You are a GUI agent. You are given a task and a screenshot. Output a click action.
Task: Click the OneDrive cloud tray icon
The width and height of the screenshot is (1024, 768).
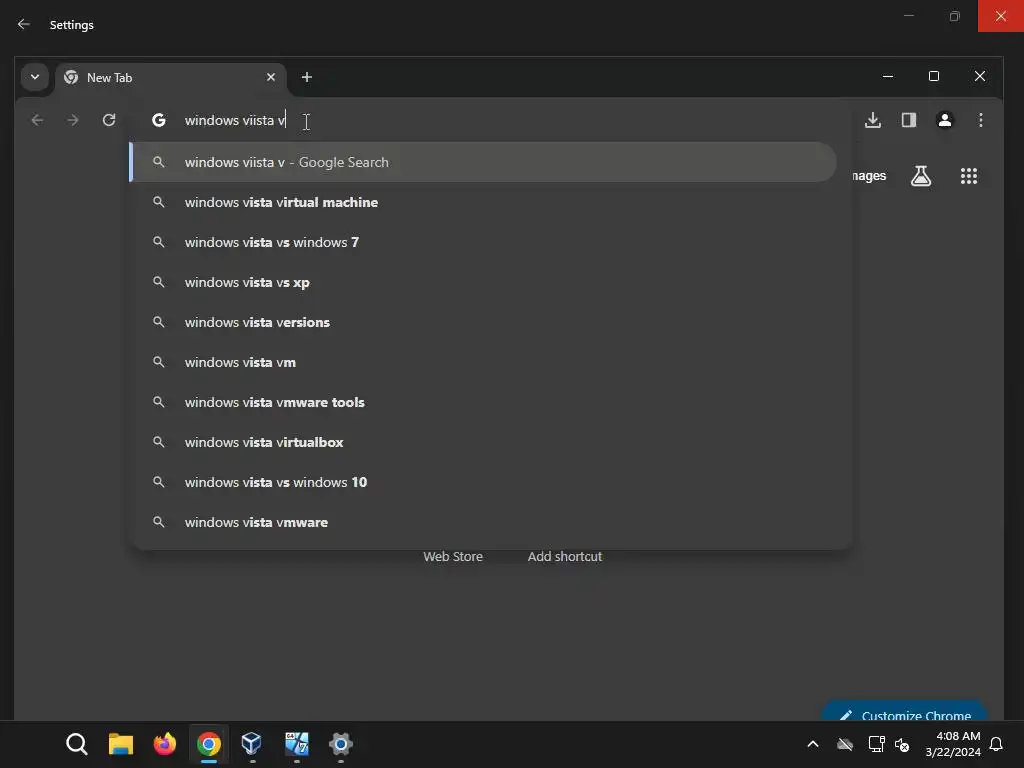[x=845, y=744]
